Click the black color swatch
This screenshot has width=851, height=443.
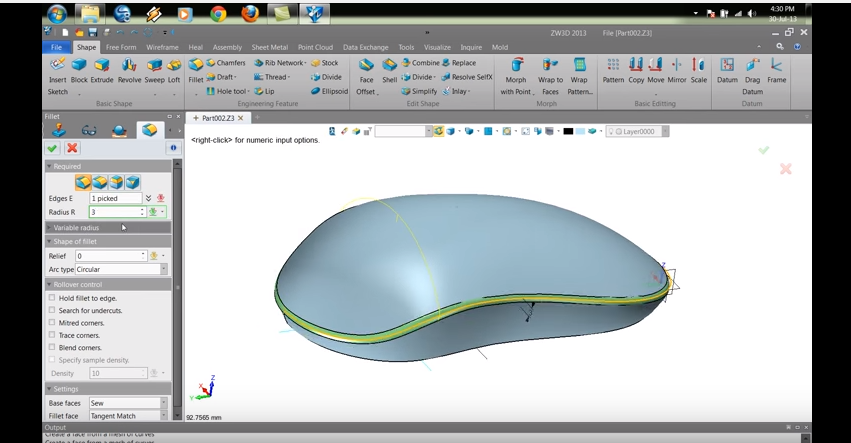click(568, 131)
